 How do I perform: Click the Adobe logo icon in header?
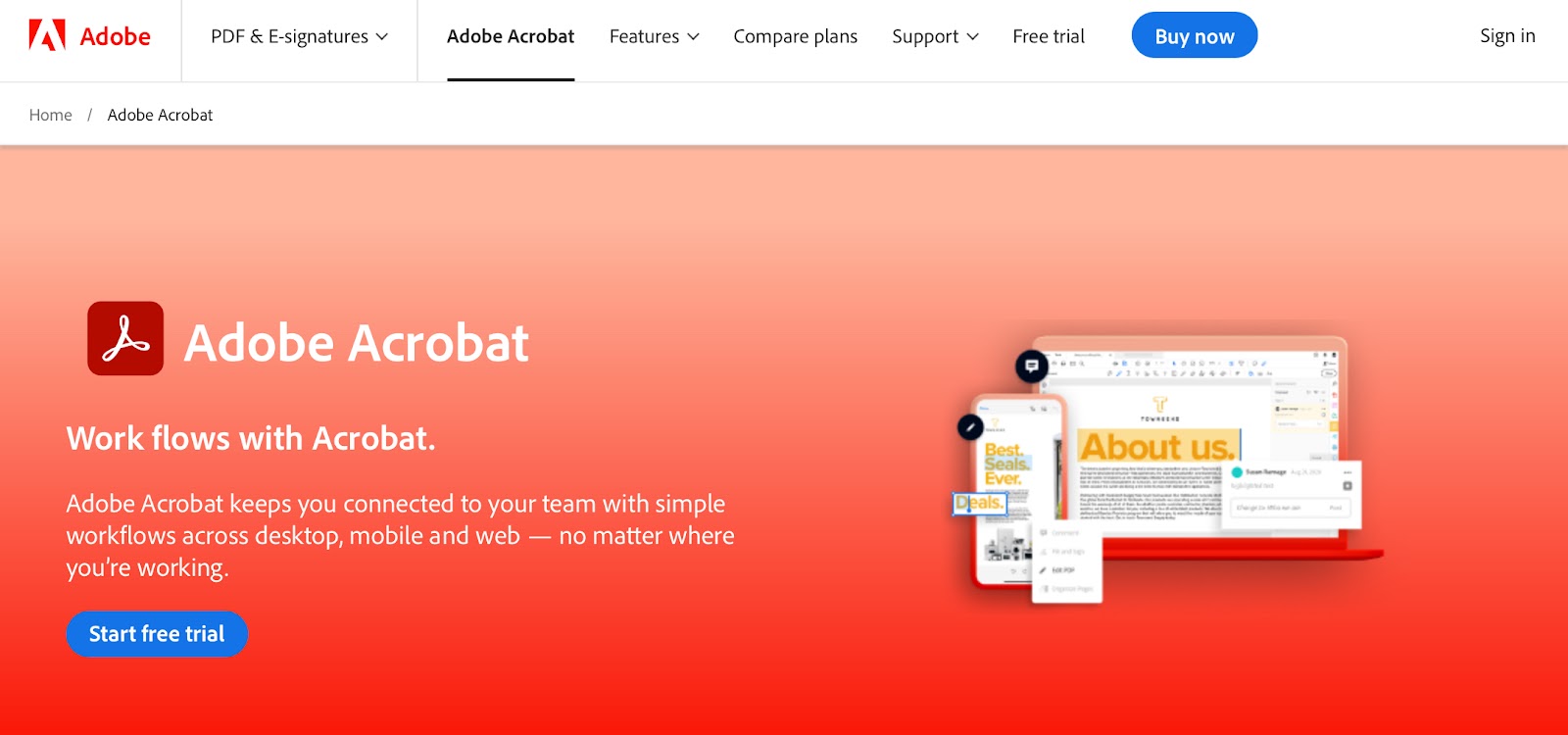pyautogui.click(x=47, y=35)
